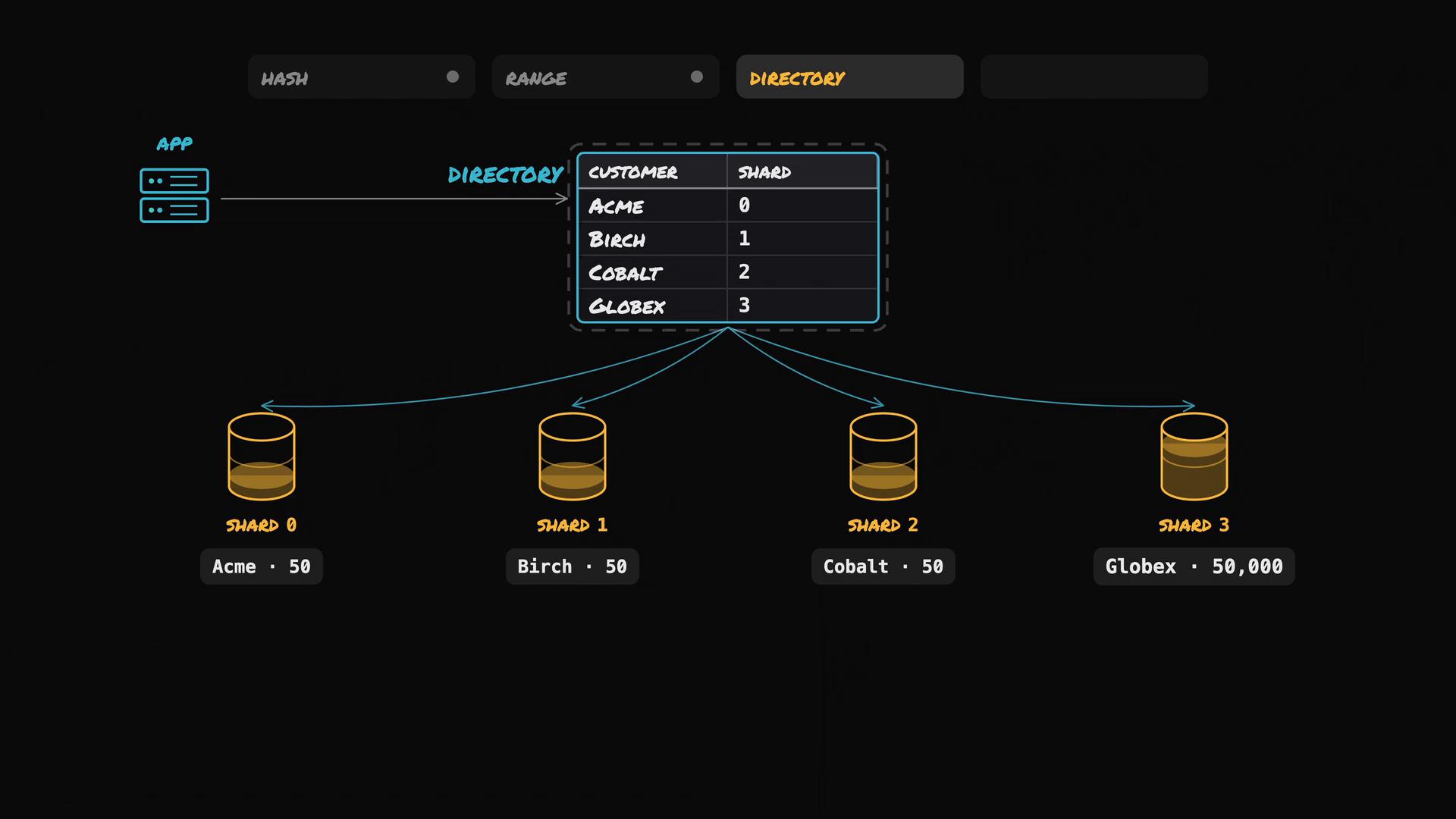This screenshot has height=819, width=1456.
Task: Click shard value 1 in Birch row
Action: (x=745, y=239)
